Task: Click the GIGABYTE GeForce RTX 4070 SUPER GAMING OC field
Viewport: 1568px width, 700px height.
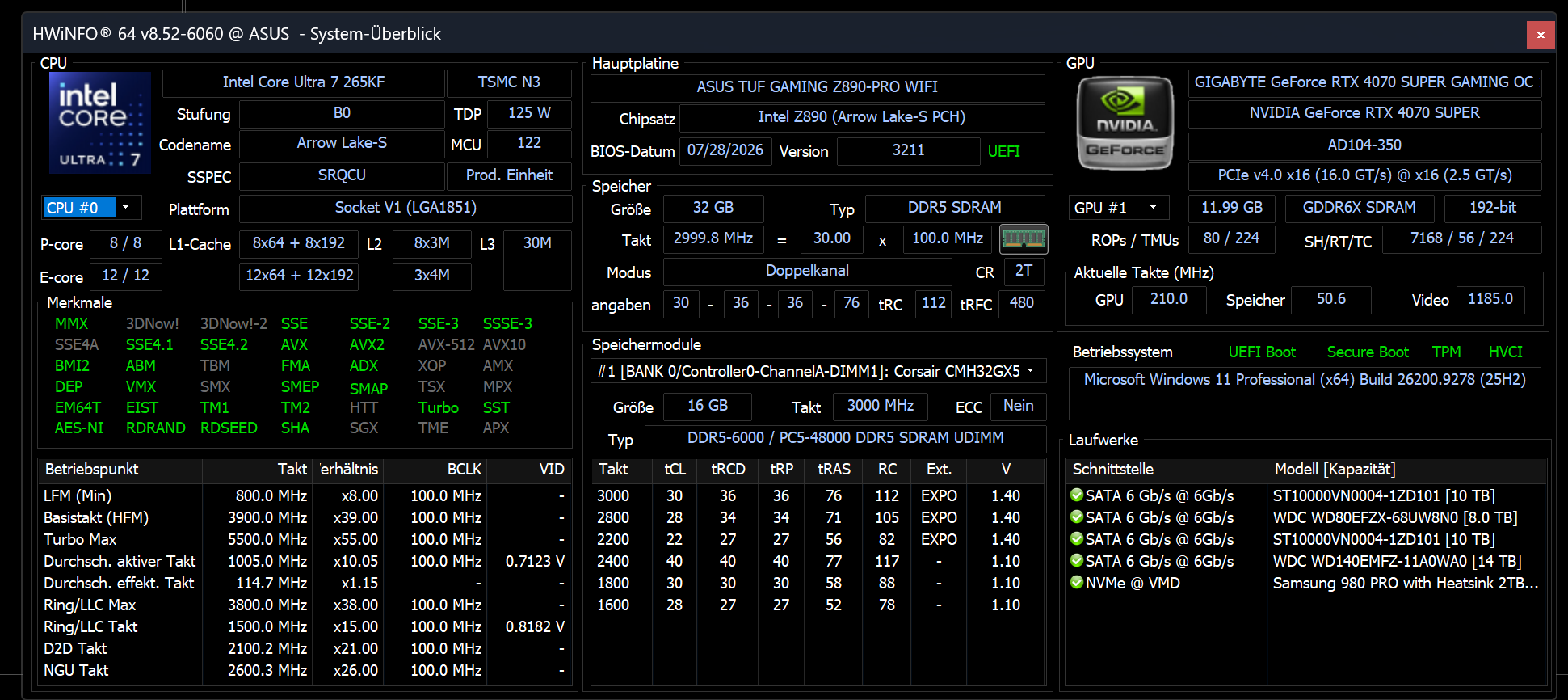Action: tap(1364, 82)
